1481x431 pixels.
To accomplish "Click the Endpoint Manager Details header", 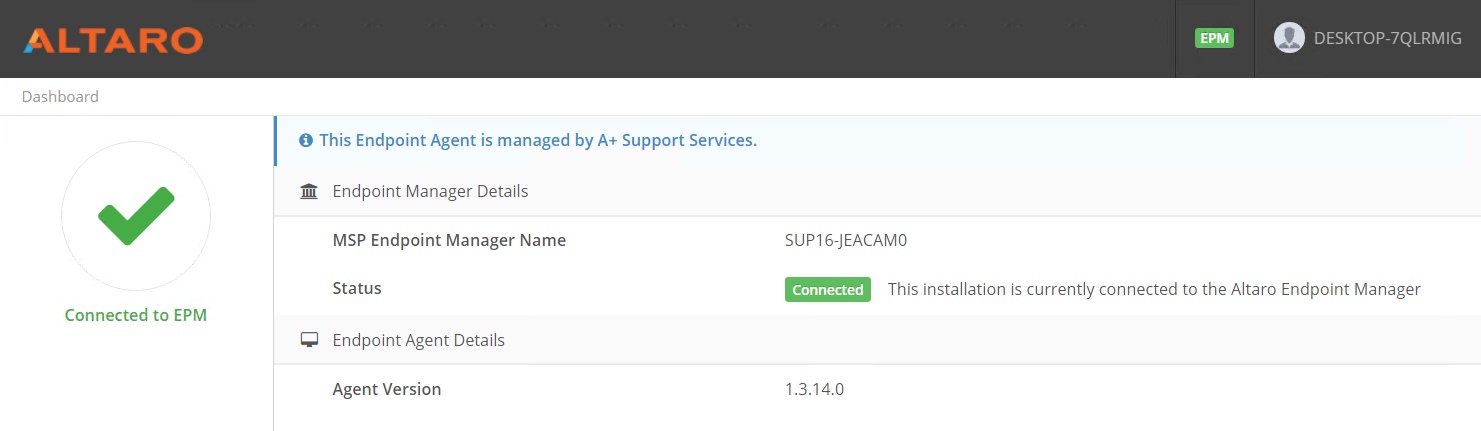I will (x=430, y=191).
